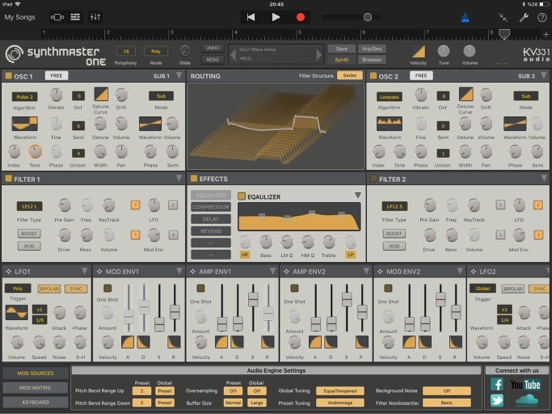Viewport: 552px width, 414px height.
Task: Switch to the Synth tab
Action: 341,59
